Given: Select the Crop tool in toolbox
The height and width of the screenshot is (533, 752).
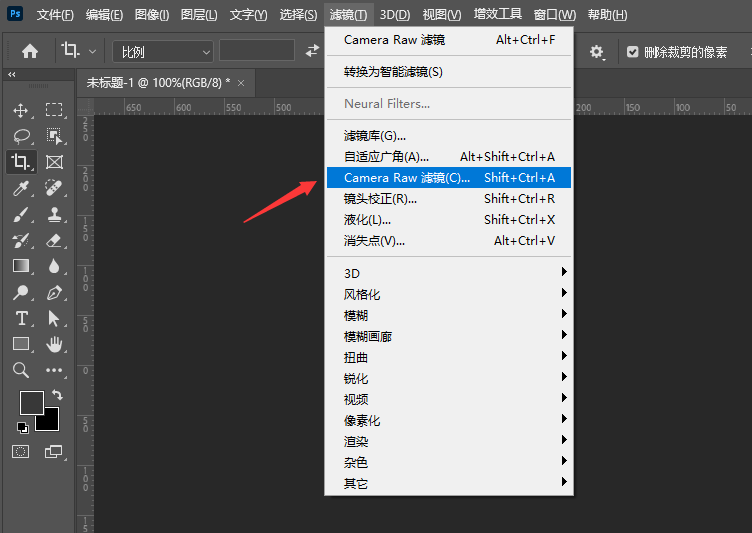Looking at the screenshot, I should (21, 162).
